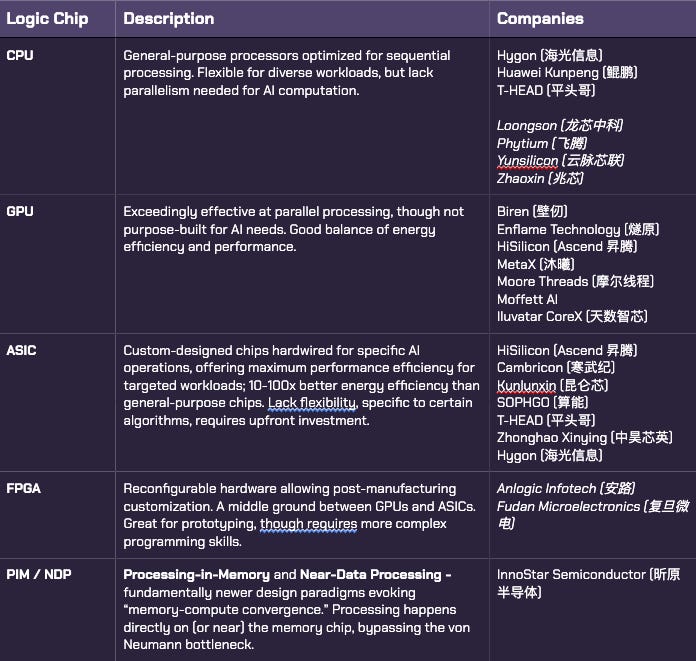Viewport: 696px width, 661px height.
Task: Click 'Hygon' in the CPU companies cell
Action: (550, 55)
